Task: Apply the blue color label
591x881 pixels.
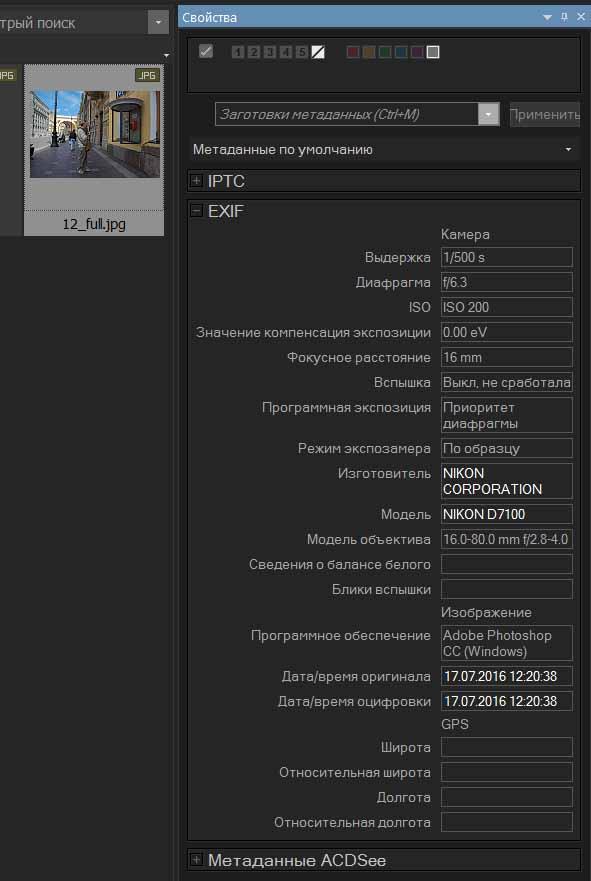Action: pos(401,52)
